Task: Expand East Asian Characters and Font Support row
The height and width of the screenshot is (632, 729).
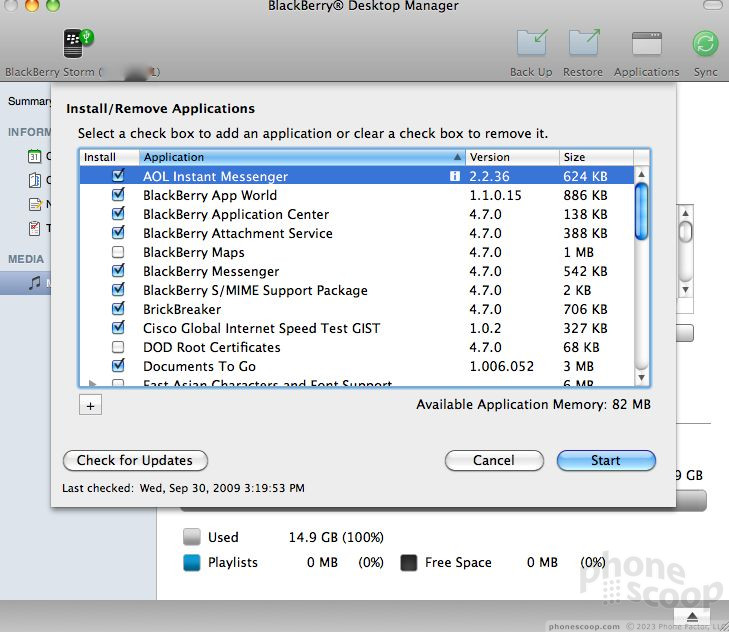Action: pos(92,384)
